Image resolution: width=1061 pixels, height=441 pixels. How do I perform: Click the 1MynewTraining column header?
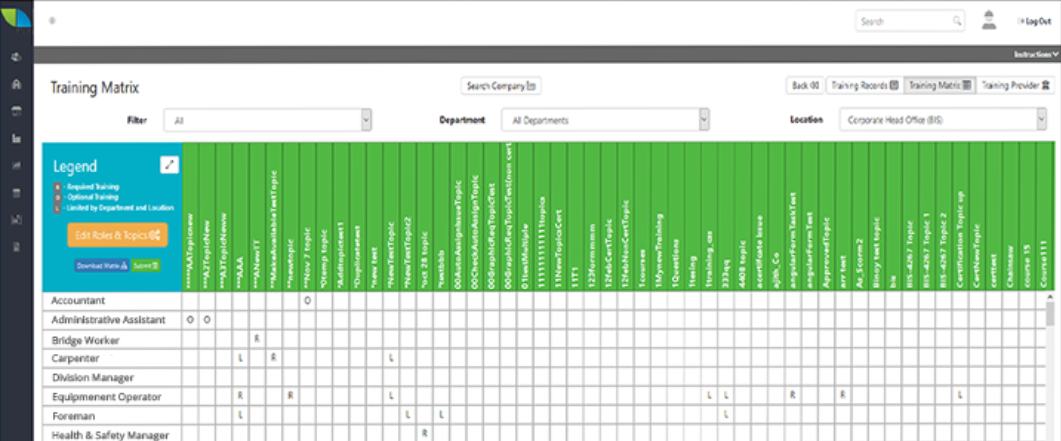pos(658,216)
